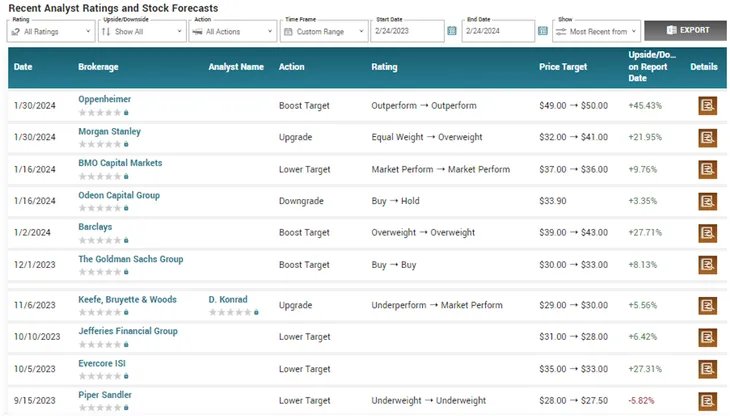Click the Start Date input field
Image resolution: width=730 pixels, height=416 pixels.
pos(407,31)
